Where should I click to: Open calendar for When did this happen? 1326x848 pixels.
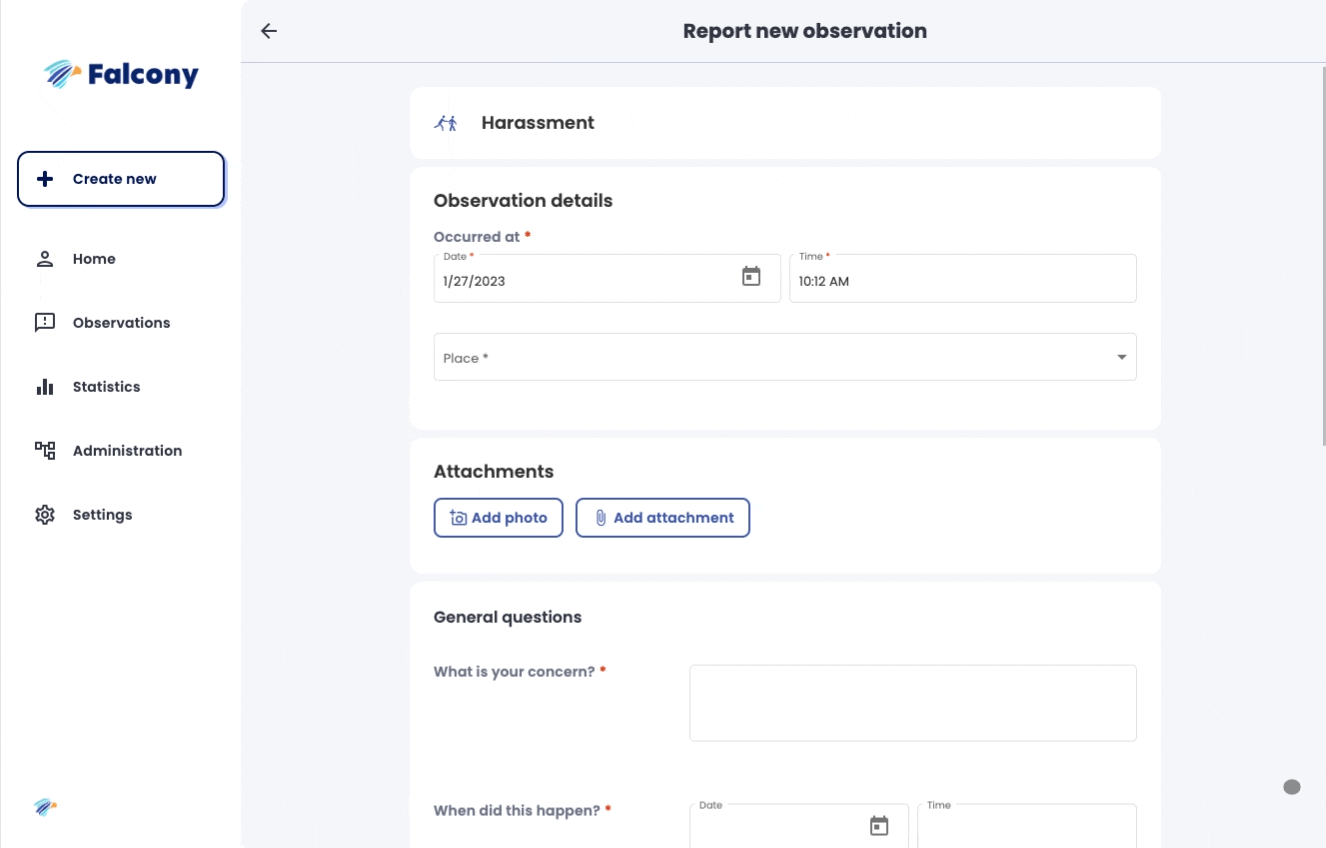click(x=879, y=826)
